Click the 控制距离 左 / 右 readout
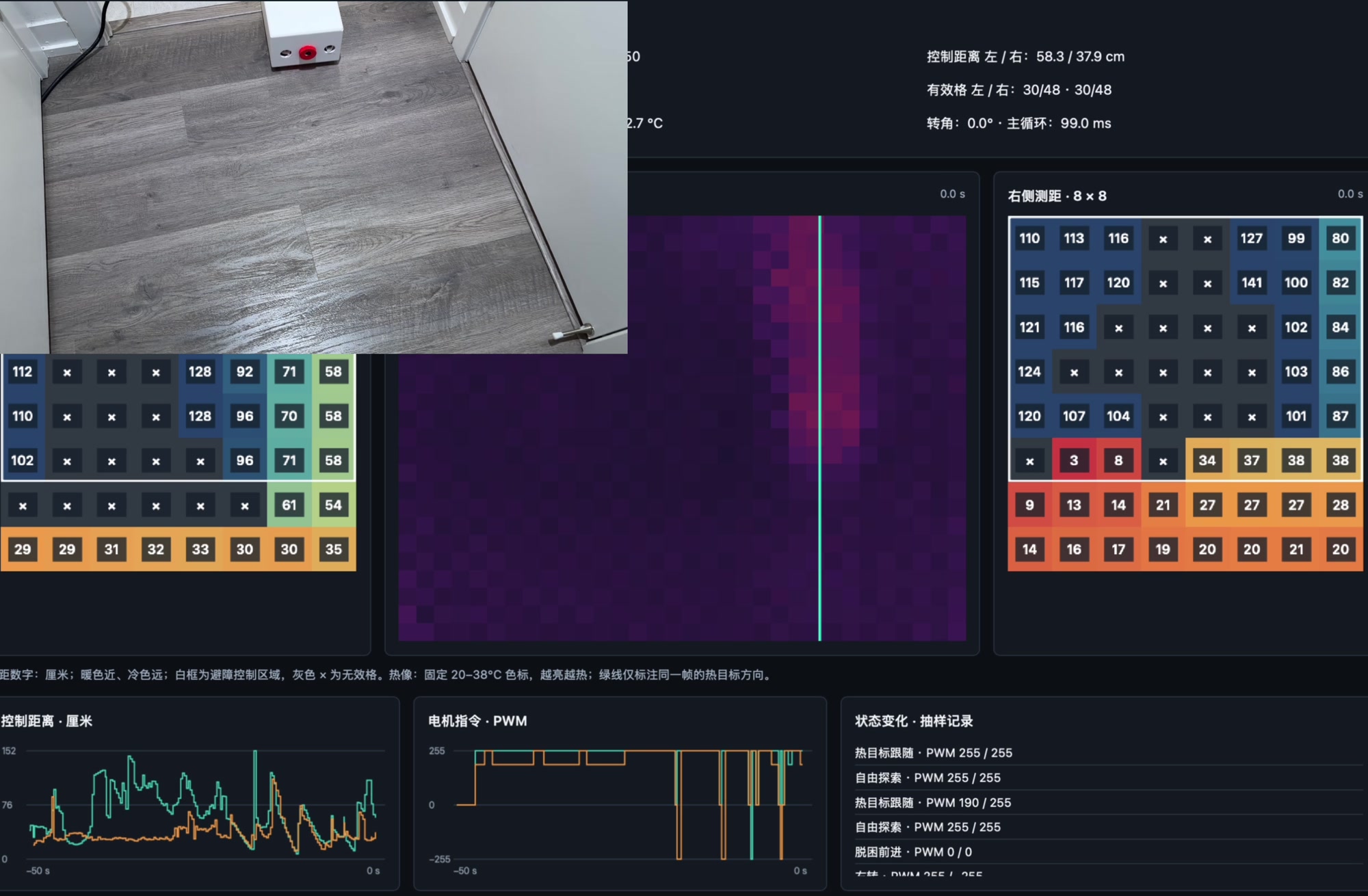Screen dimensions: 1368x896 click(x=1025, y=57)
